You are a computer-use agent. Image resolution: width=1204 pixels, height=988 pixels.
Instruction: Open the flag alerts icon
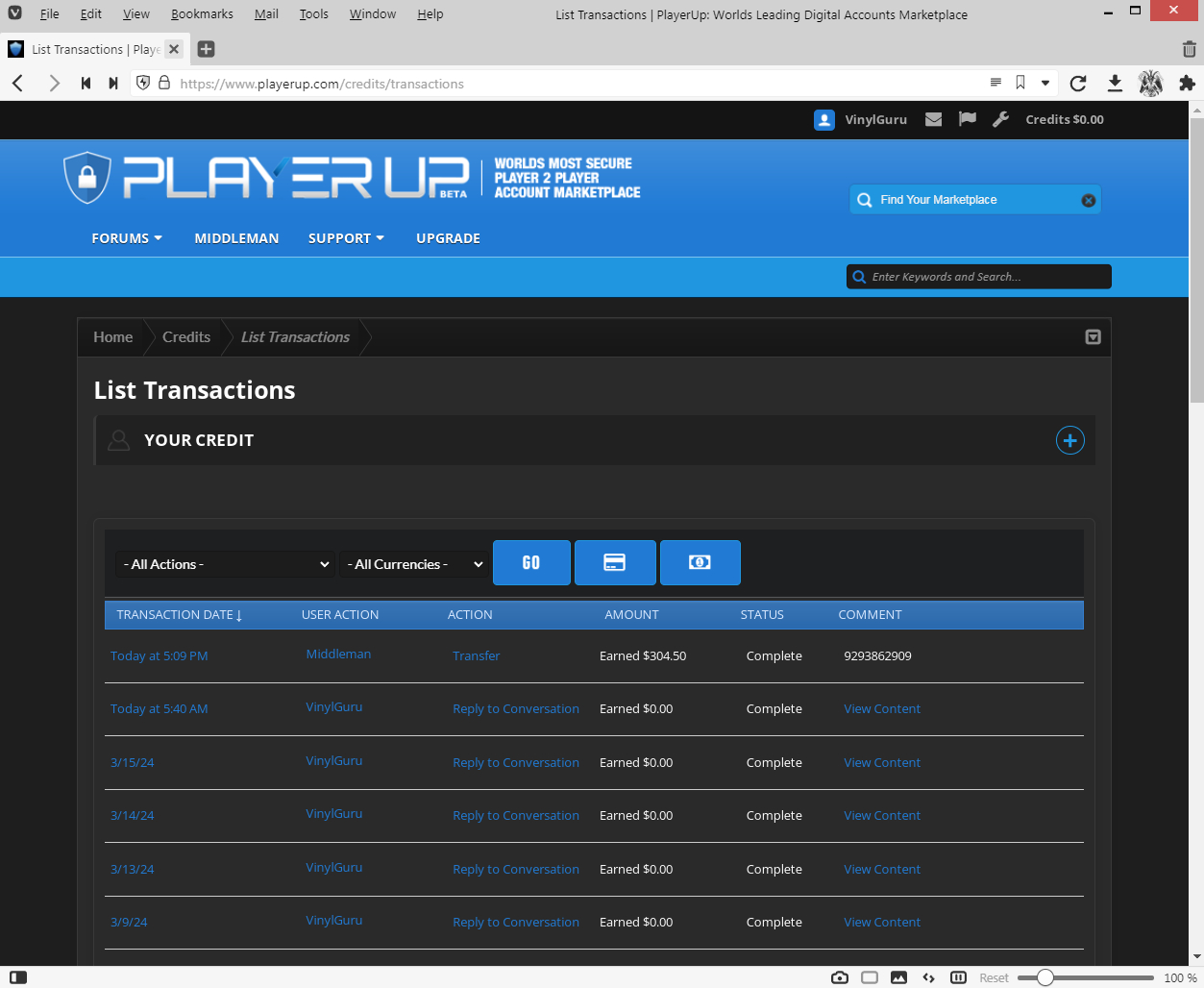point(967,119)
